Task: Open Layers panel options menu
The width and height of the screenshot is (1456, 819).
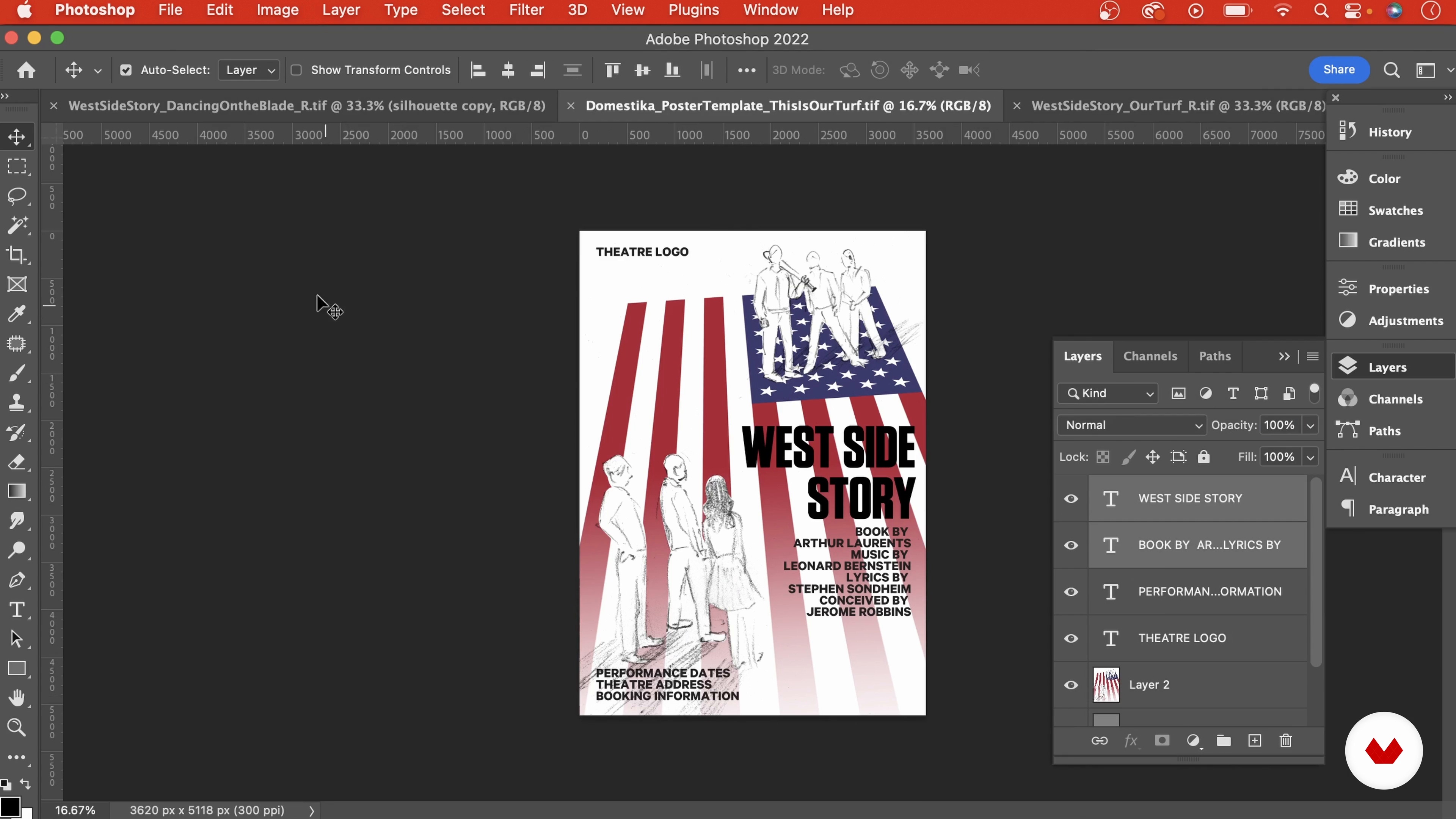Action: tap(1312, 356)
